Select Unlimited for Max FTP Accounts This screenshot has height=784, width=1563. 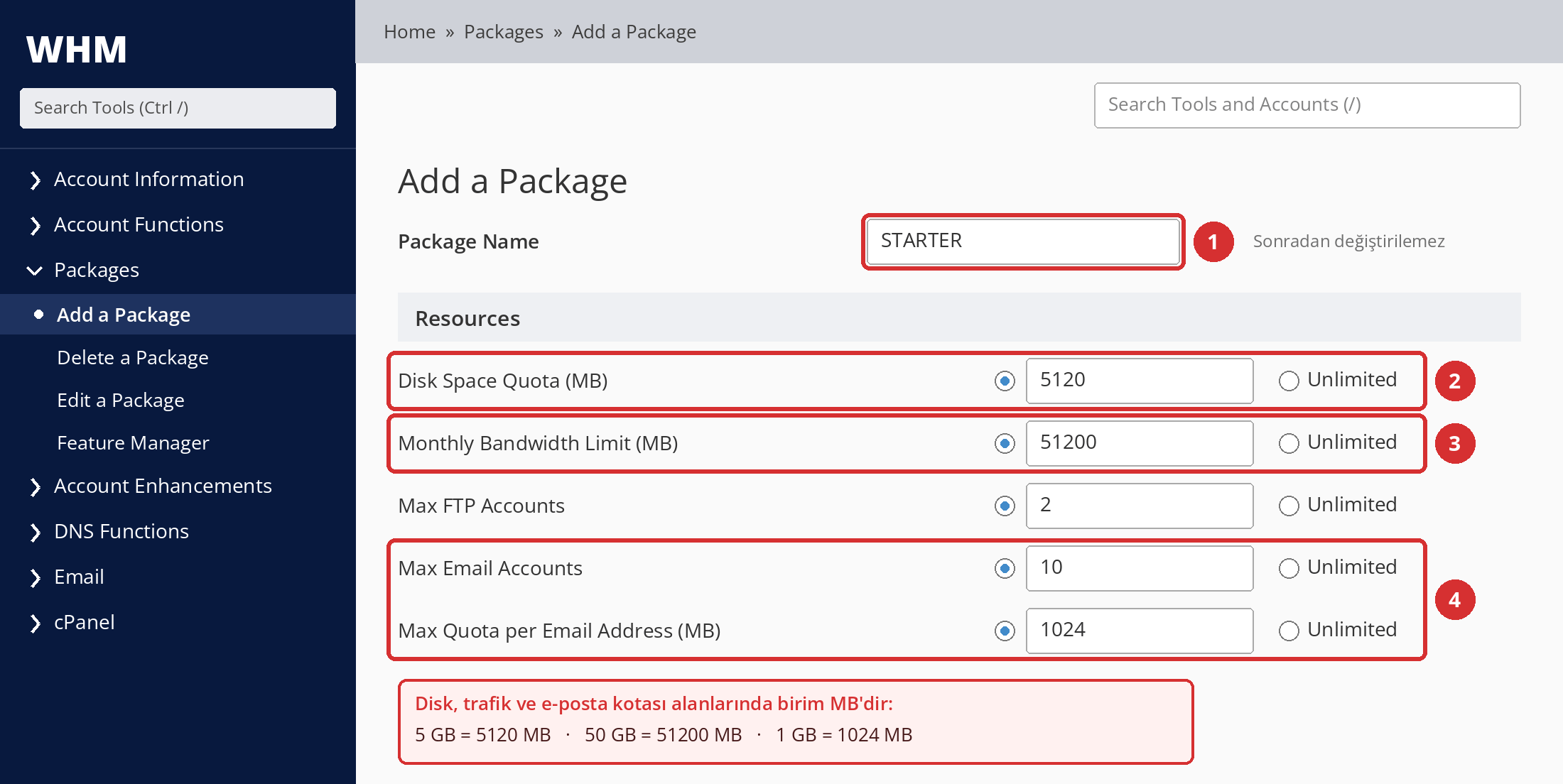point(1289,506)
